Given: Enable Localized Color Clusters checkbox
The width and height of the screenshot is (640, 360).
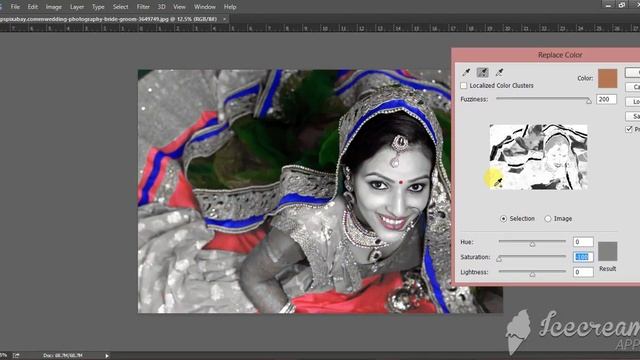Looking at the screenshot, I should pyautogui.click(x=464, y=86).
